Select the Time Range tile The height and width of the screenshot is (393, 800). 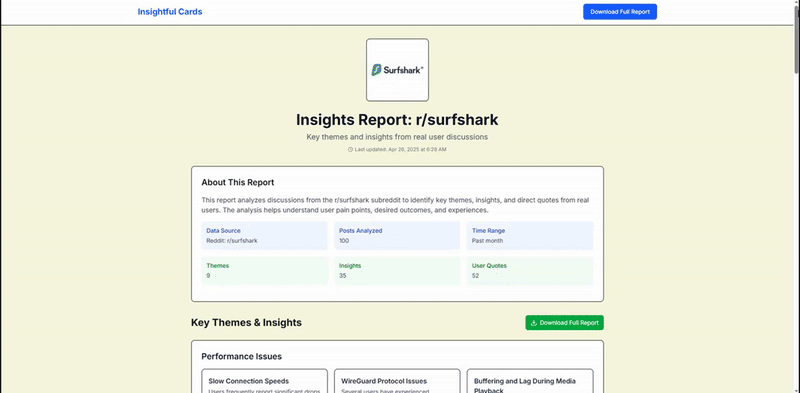530,235
